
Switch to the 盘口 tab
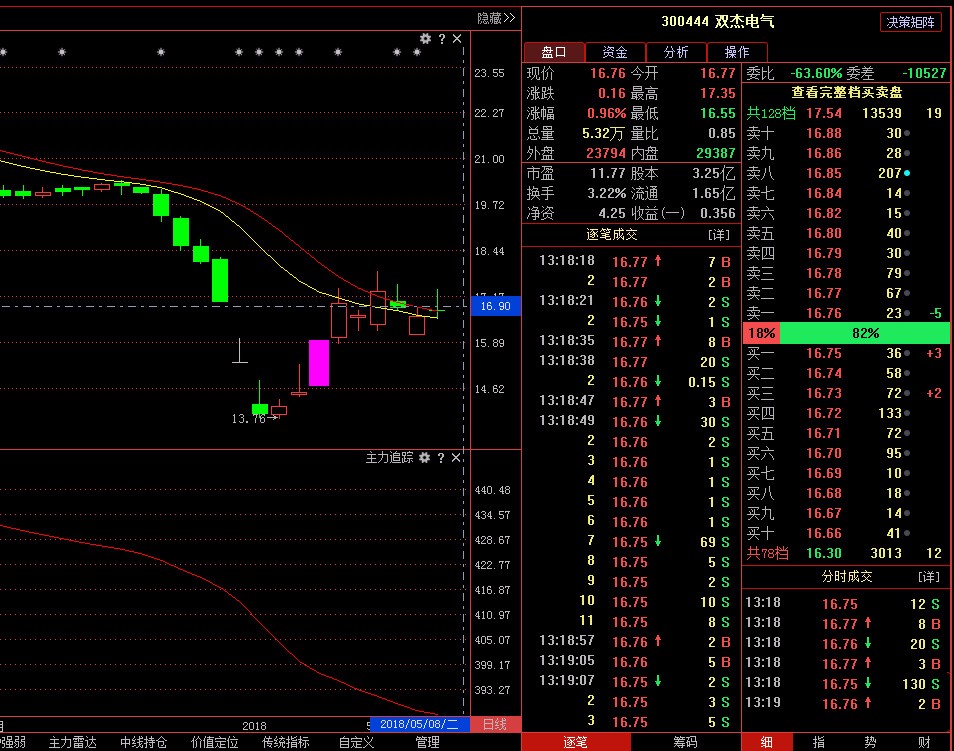point(554,52)
